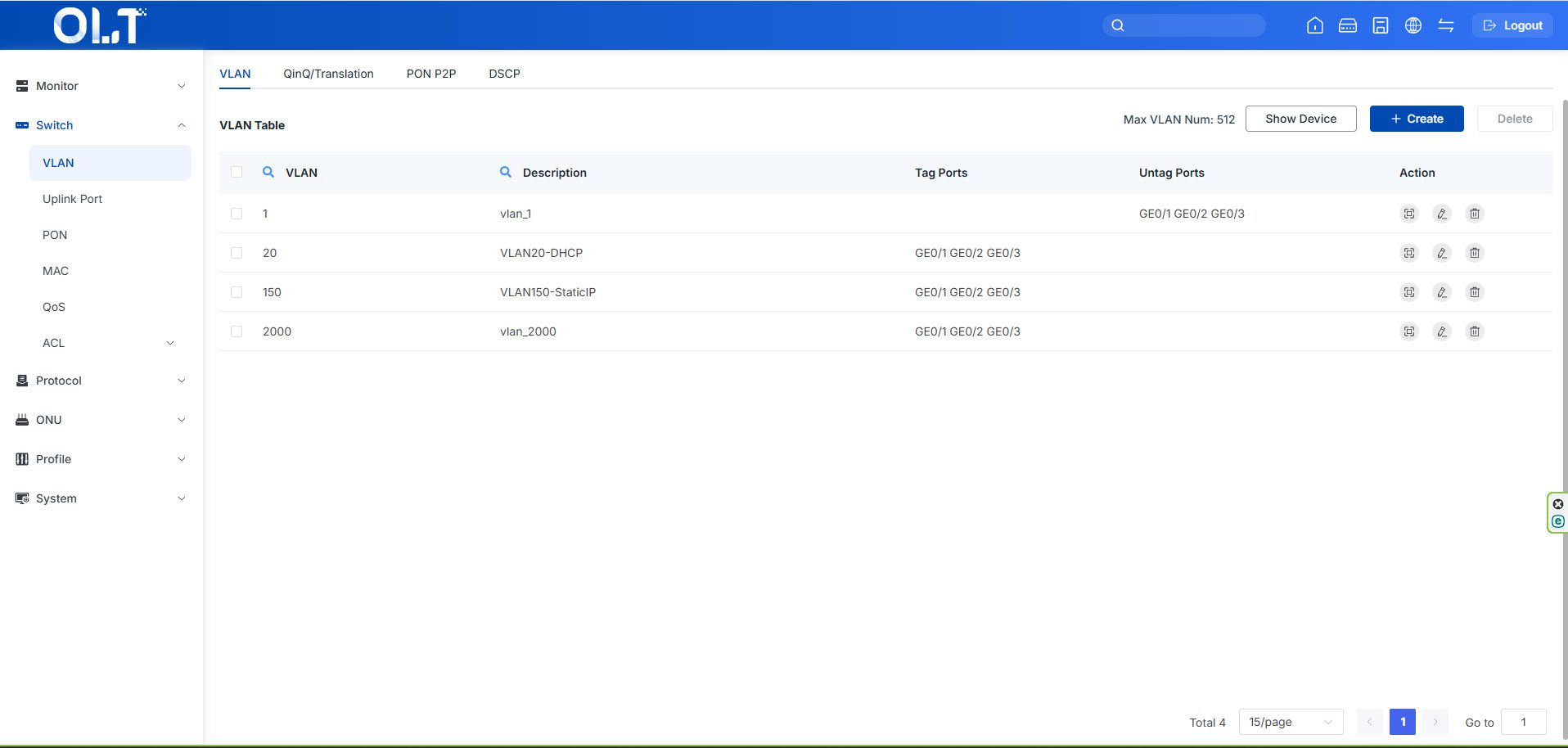Click untag ports GE0/1 GE0/2 GE0/3 of VLAN 1
This screenshot has width=1568, height=748.
tap(1192, 214)
